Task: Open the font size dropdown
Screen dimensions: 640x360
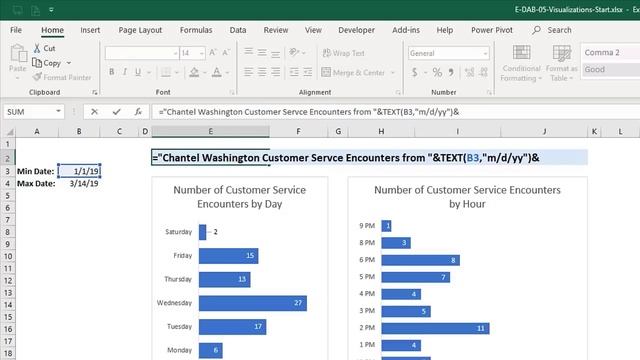Action: [201, 53]
